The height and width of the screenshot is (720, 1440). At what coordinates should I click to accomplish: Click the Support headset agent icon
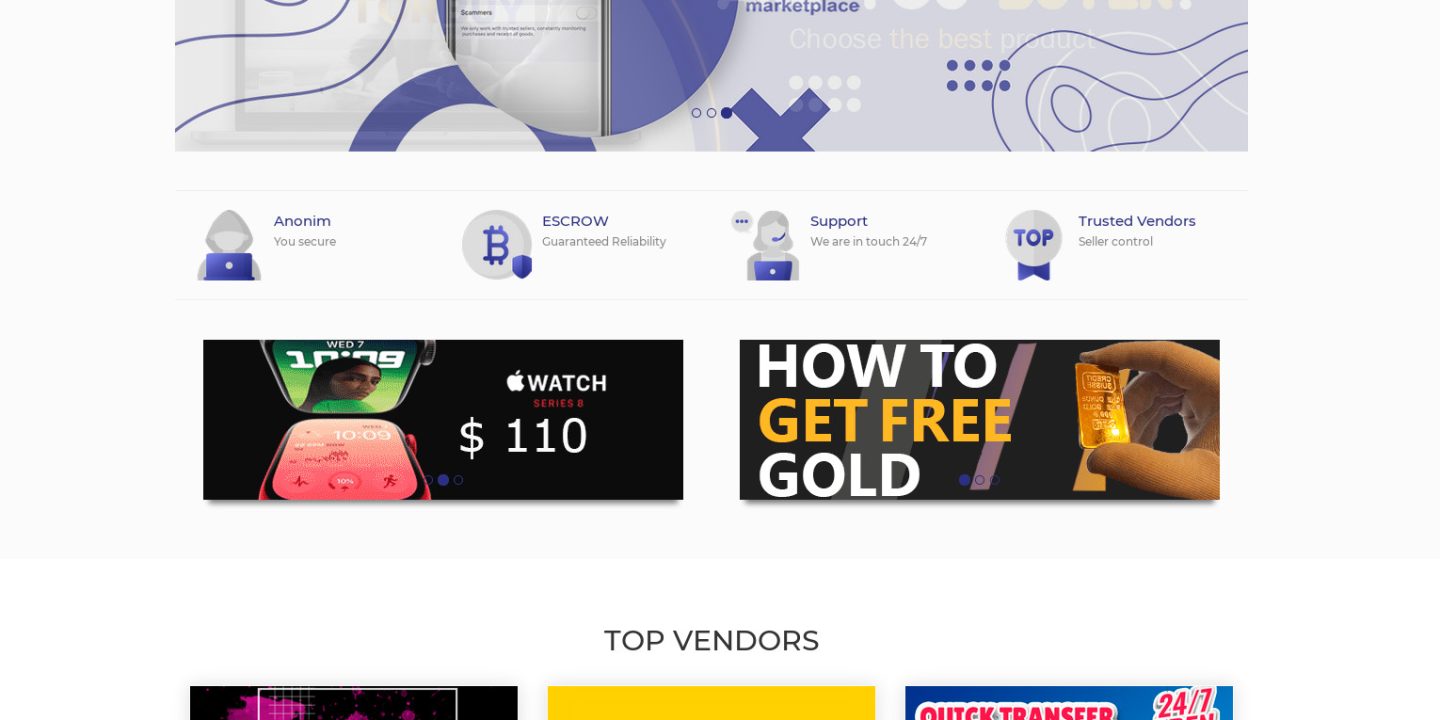coord(766,245)
